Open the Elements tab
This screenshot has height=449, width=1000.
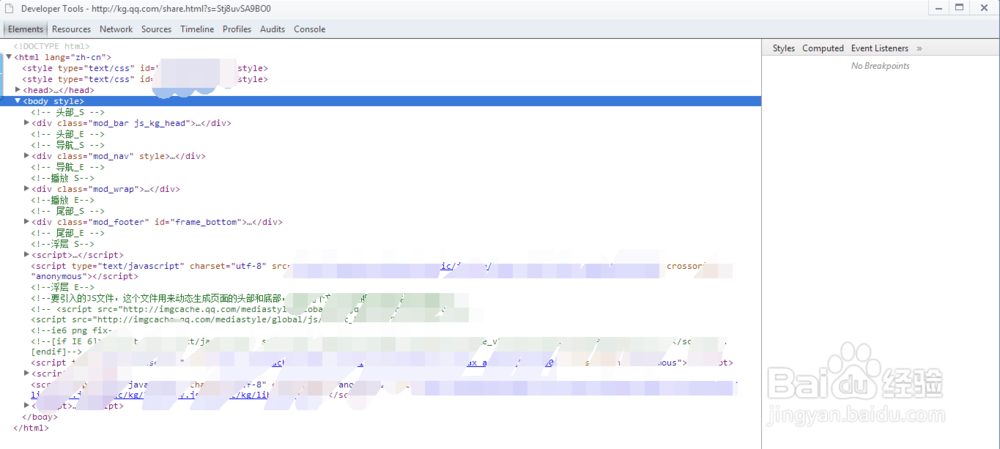[x=26, y=29]
